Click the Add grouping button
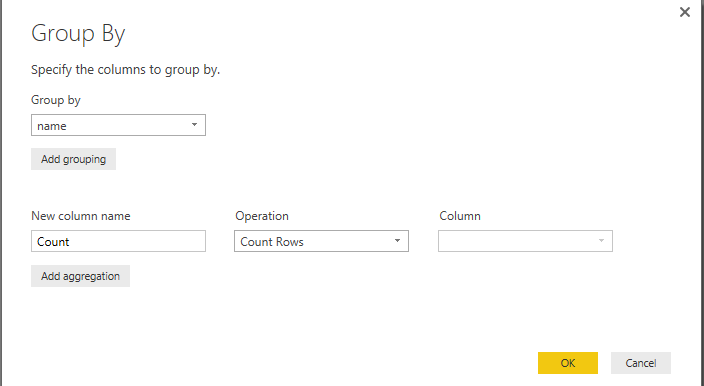The width and height of the screenshot is (704, 386). click(73, 159)
